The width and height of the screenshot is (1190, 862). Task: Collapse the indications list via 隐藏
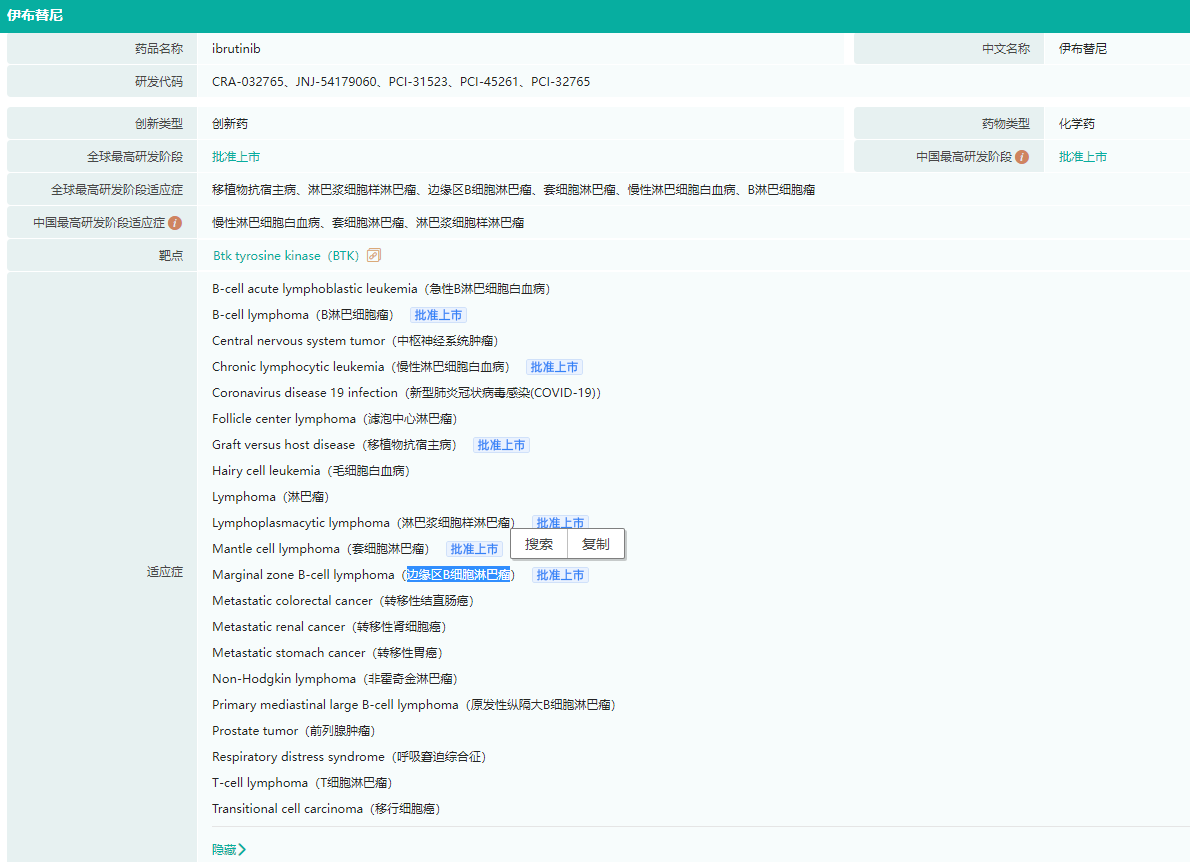click(228, 850)
